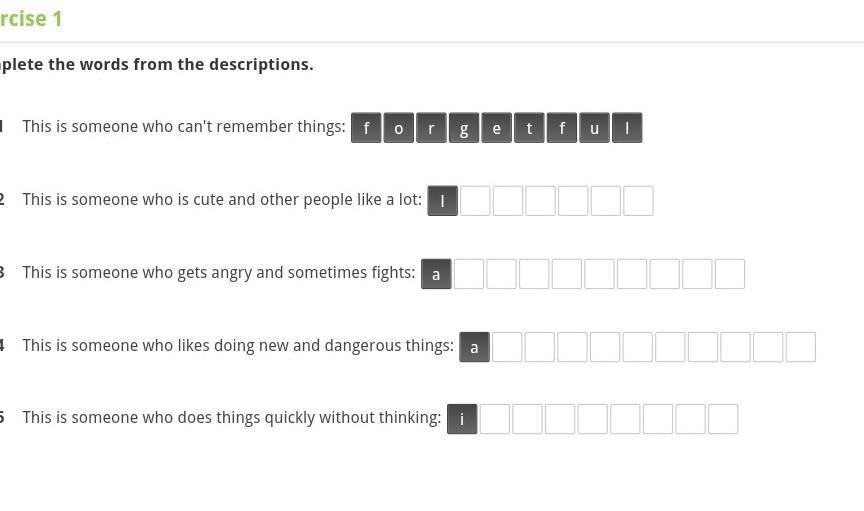Select the second letter box of the 'without thinking' word
The image size is (864, 511).
pyautogui.click(x=495, y=419)
